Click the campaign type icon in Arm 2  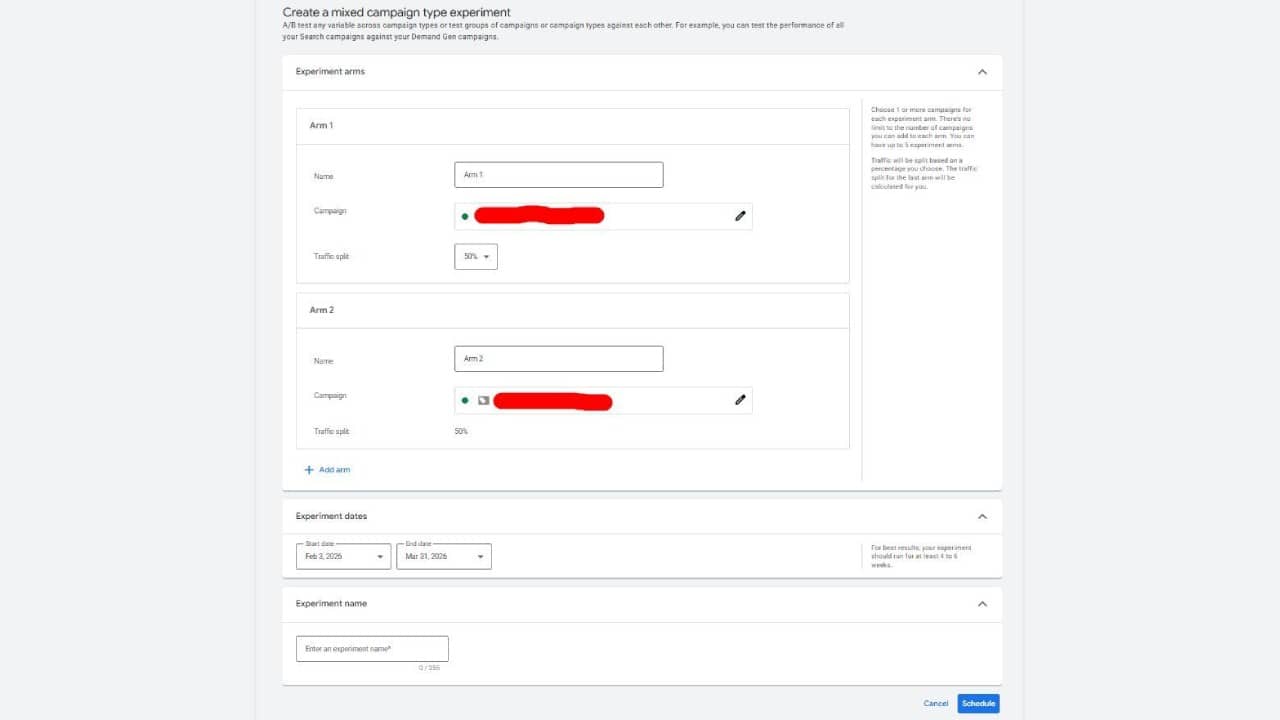(483, 400)
